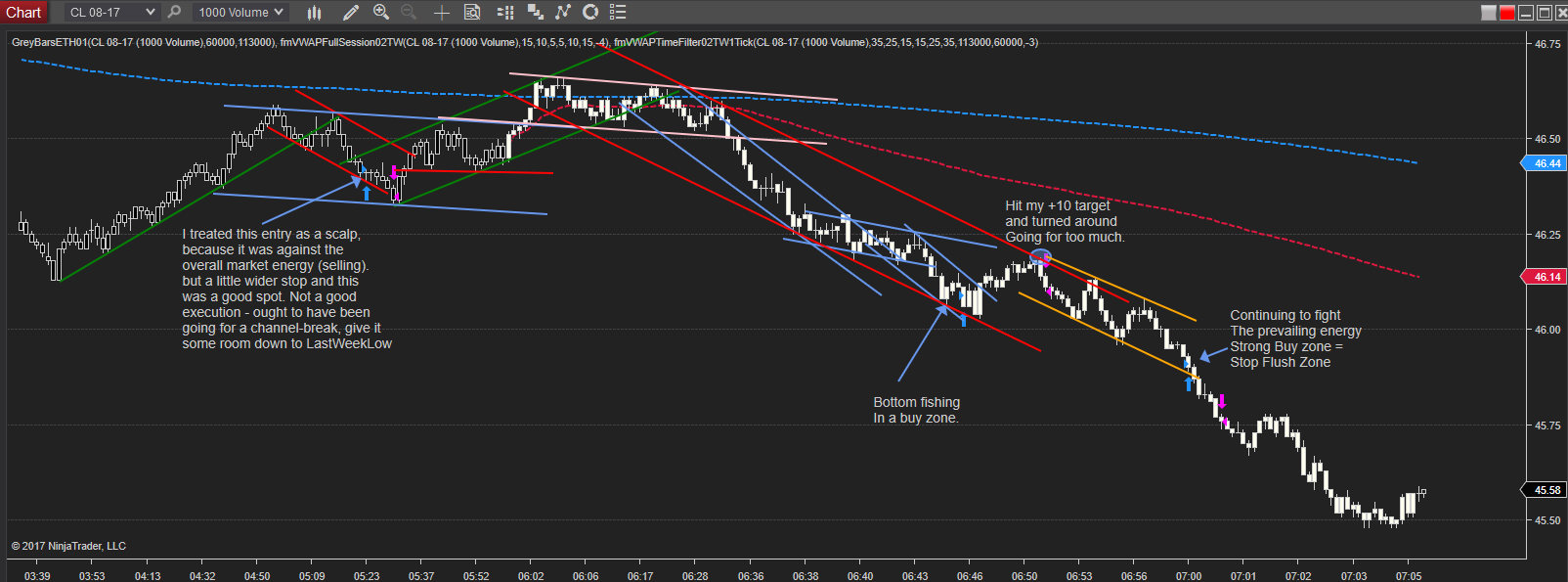1568x582 pixels.
Task: Select the 'Continuing to fight' annotation text
Action: coord(1295,338)
